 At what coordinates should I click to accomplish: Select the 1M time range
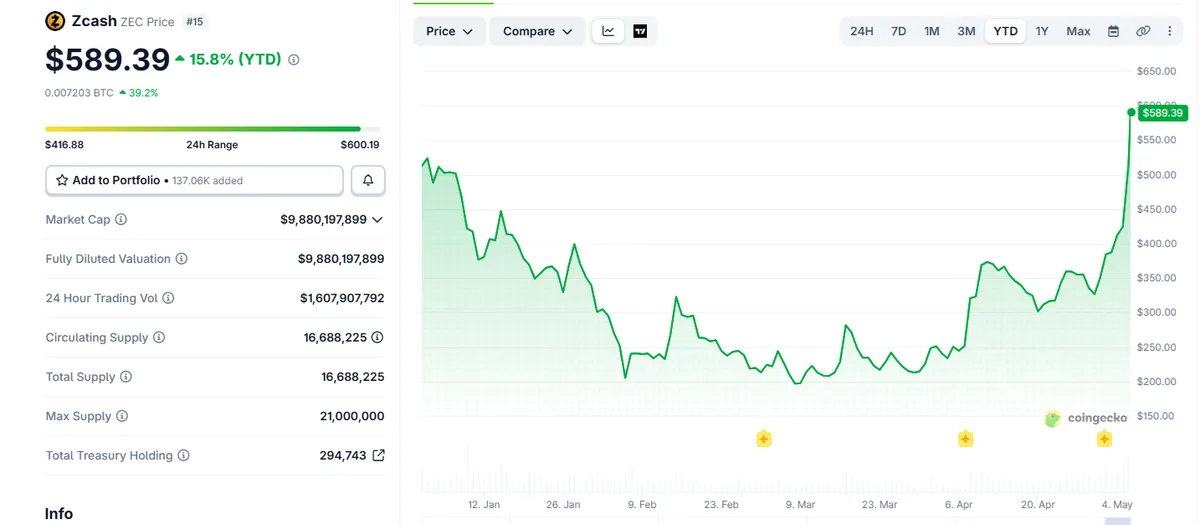pos(931,31)
